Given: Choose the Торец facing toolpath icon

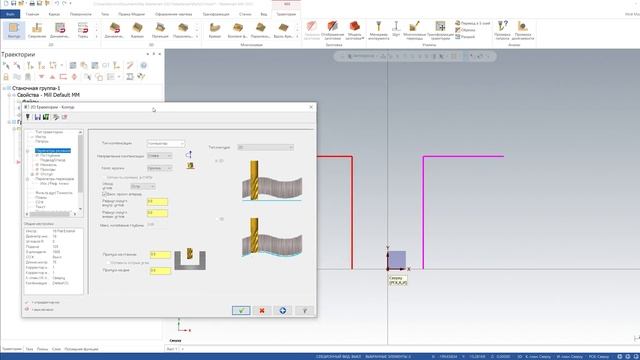Looking at the screenshot, I should [x=83, y=30].
